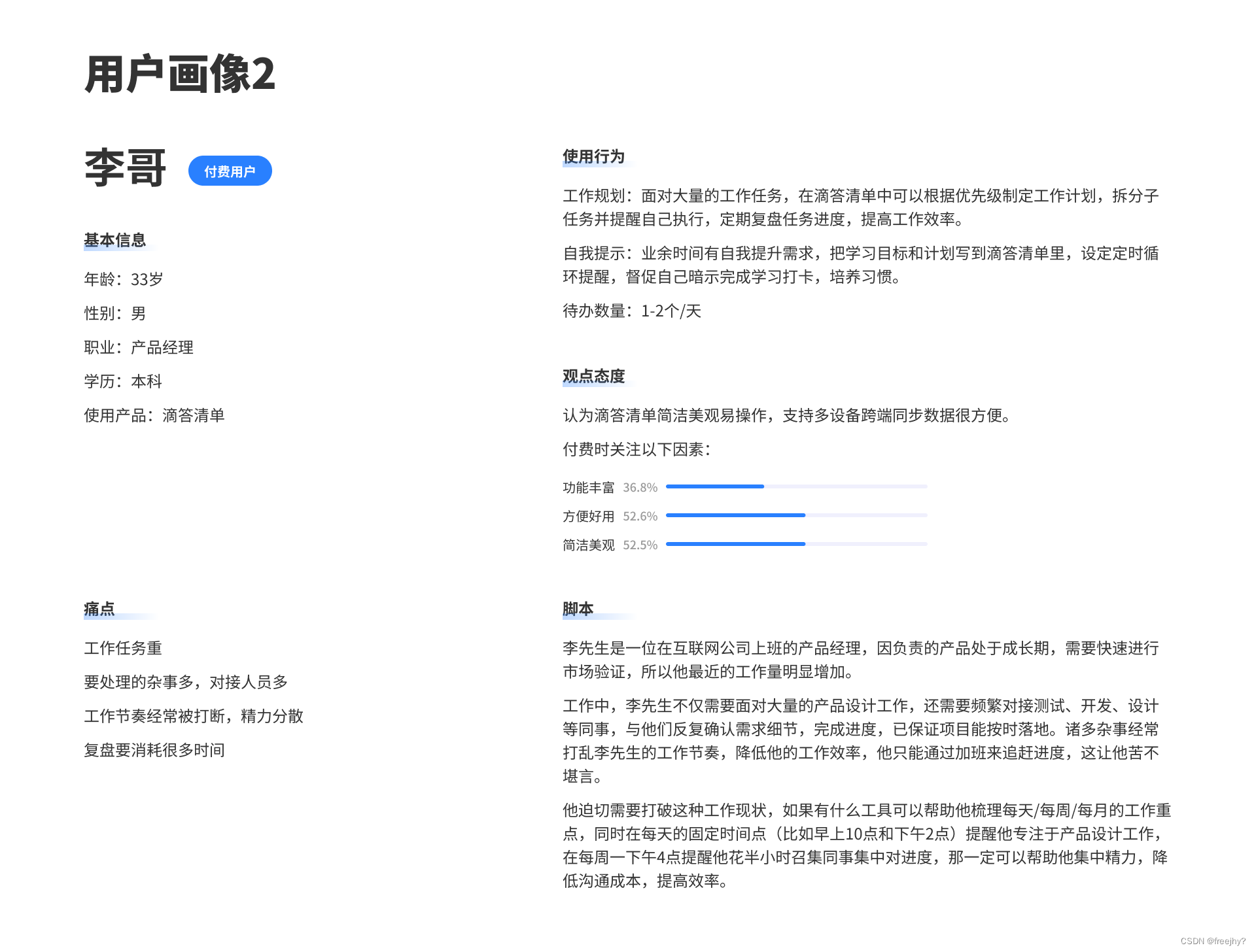1256x952 pixels.
Task: Click the 年龄：33岁 line
Action: [x=124, y=279]
